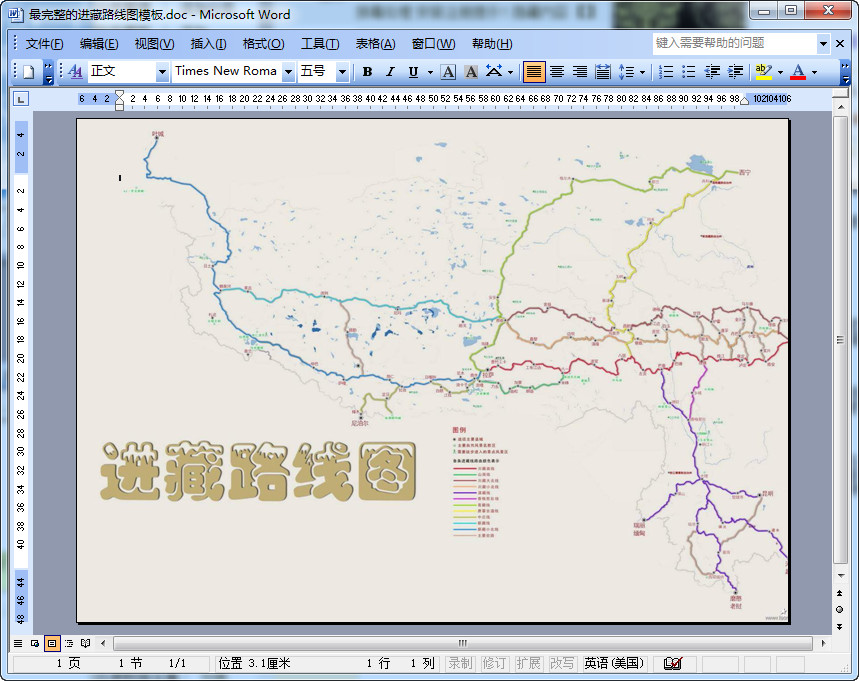Viewport: 859px width, 681px height.
Task: Open the 视图(V) menu
Action: point(154,44)
